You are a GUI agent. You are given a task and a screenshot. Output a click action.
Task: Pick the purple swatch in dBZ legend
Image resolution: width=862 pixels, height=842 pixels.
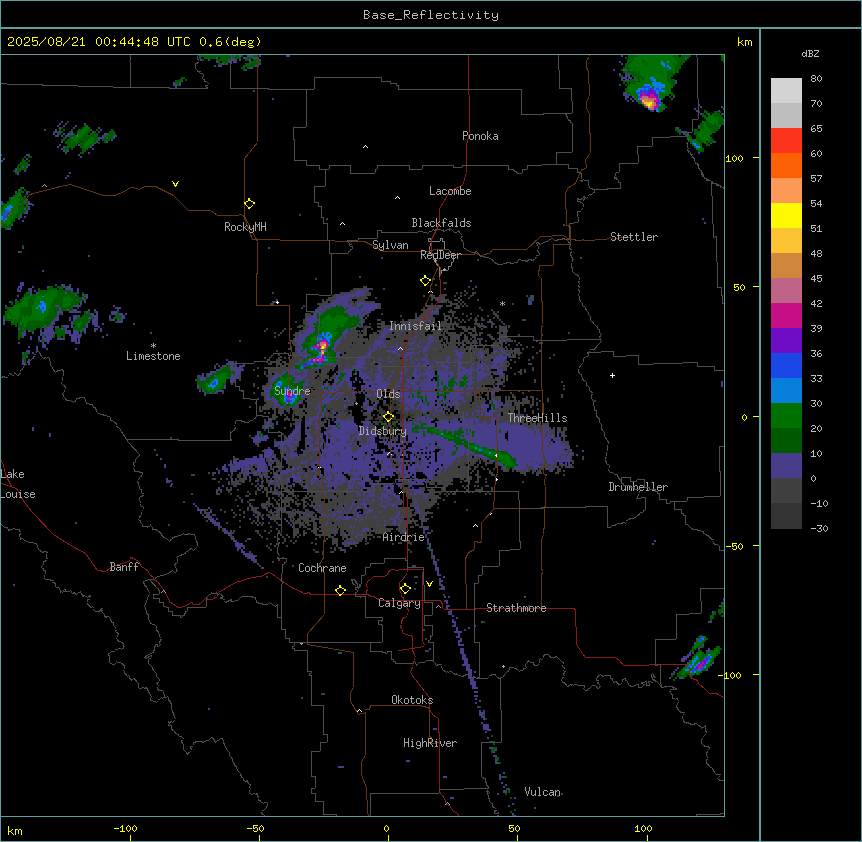(786, 341)
